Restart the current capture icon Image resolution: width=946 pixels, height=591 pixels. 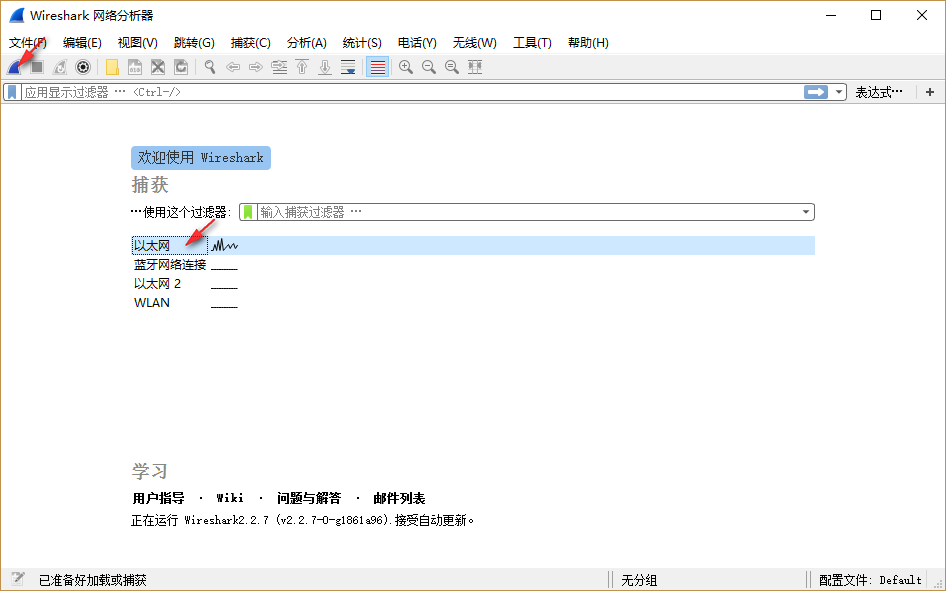click(60, 67)
